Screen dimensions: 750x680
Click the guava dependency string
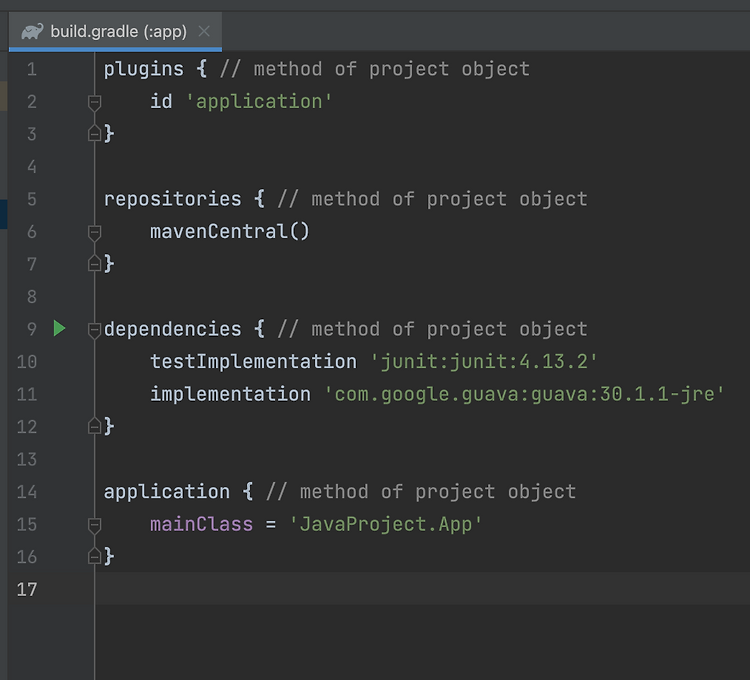pyautogui.click(x=525, y=394)
